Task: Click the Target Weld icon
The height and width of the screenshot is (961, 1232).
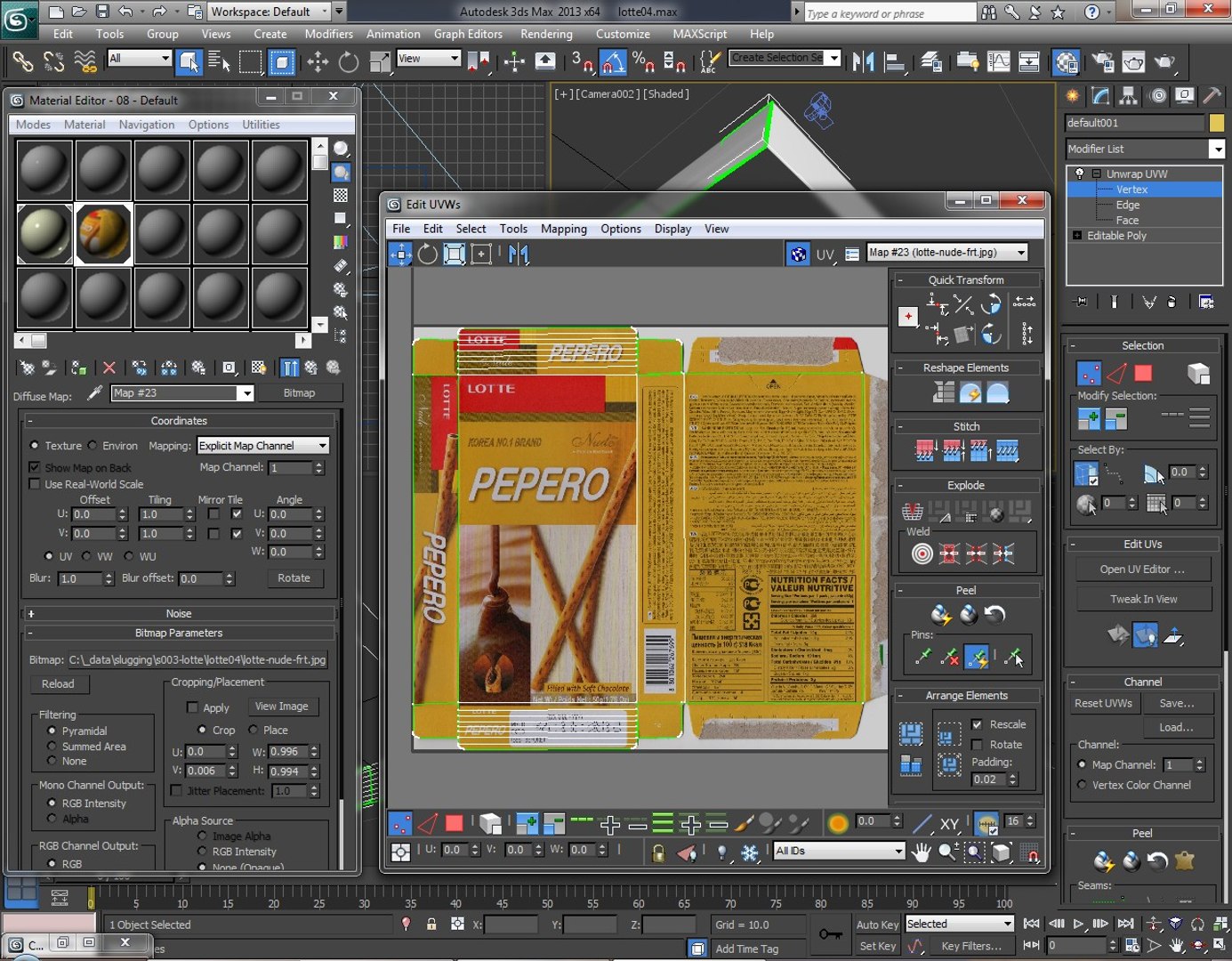Action: tap(922, 554)
